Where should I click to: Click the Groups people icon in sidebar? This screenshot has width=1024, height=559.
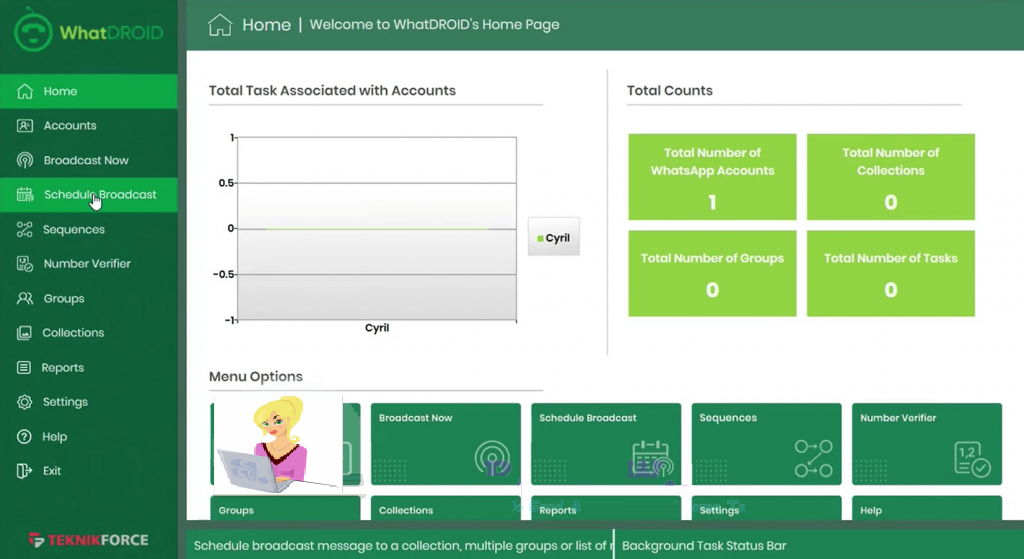[25, 298]
